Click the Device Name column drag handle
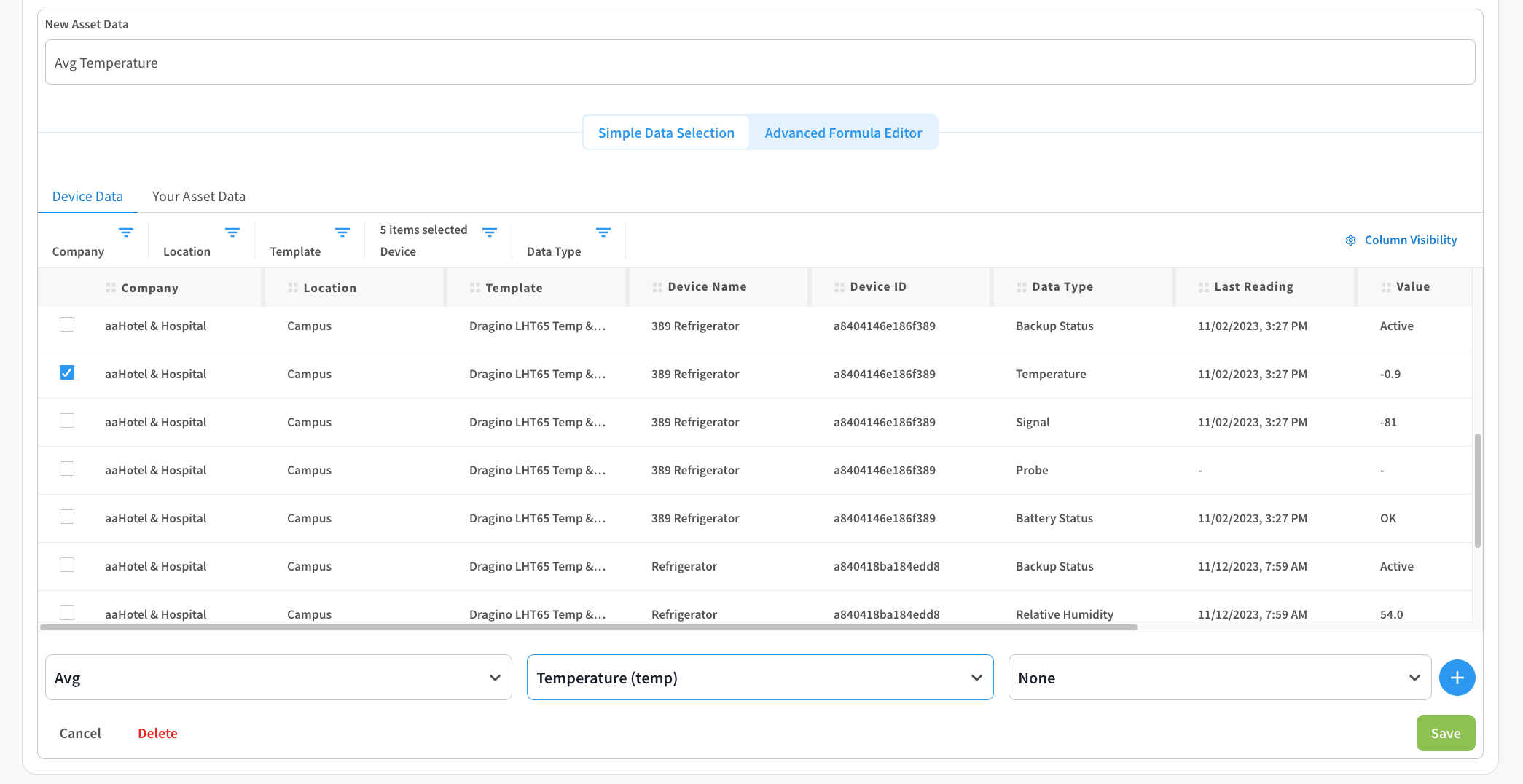This screenshot has width=1523, height=784. point(657,287)
